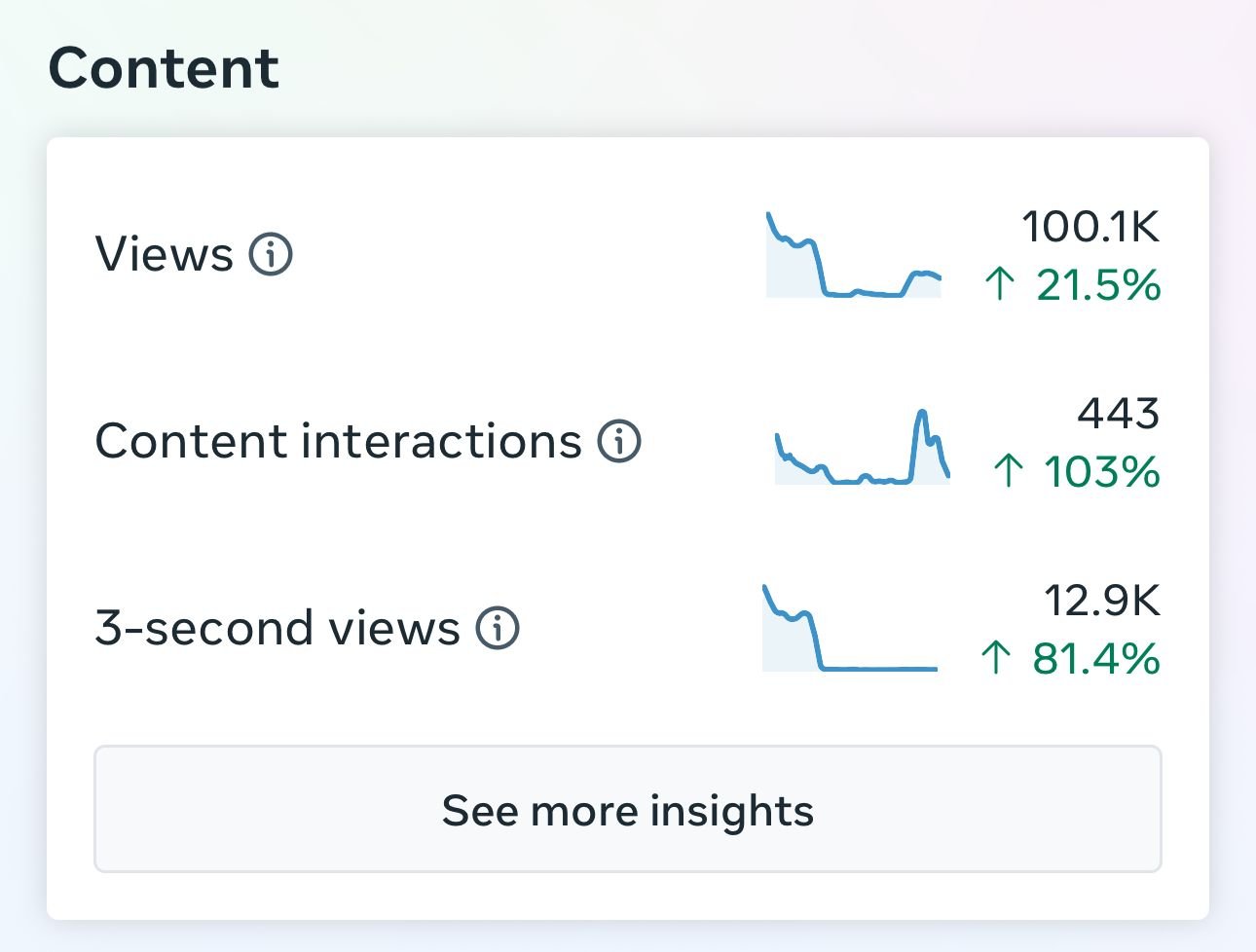Click the 443 interactions count
The width and height of the screenshot is (1256, 952).
click(x=1118, y=414)
